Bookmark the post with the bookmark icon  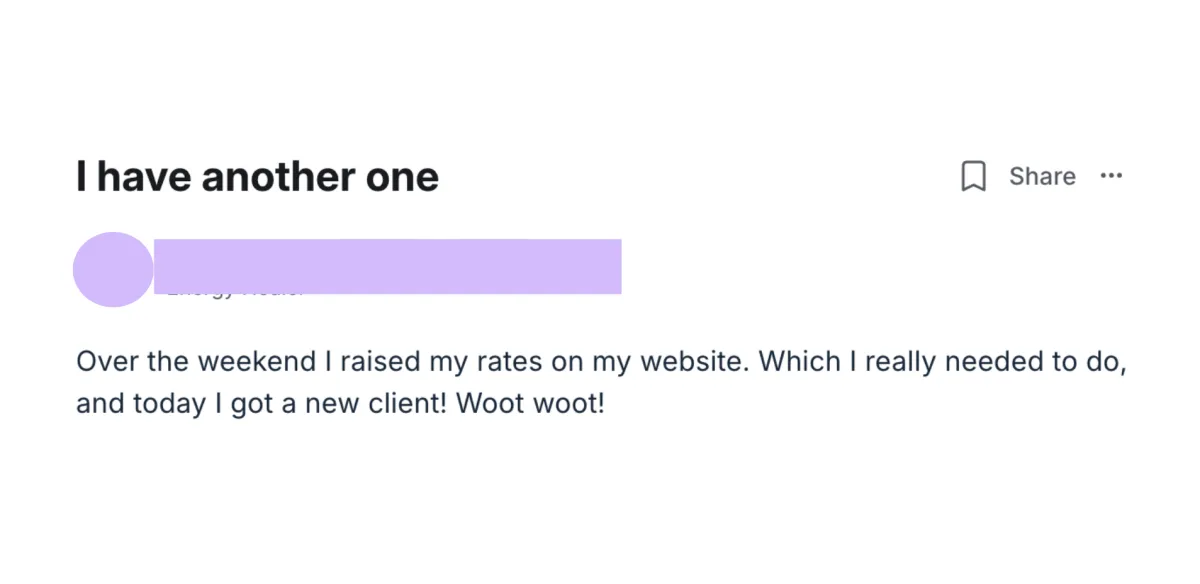(x=973, y=177)
